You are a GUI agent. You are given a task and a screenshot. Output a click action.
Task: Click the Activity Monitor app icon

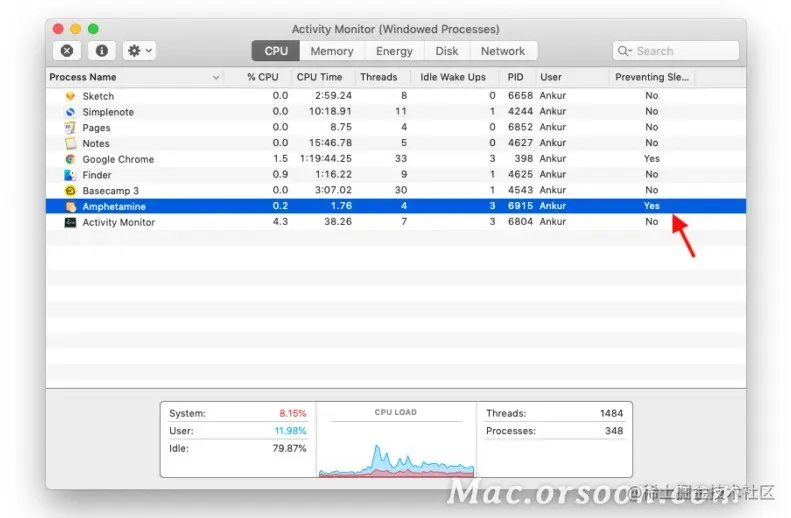70,222
